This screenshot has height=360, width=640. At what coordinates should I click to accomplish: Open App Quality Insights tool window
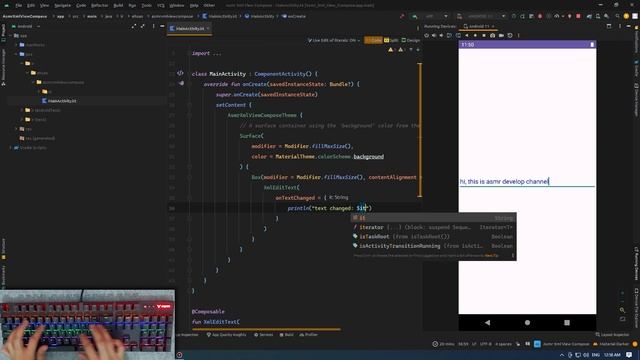click(x=227, y=335)
